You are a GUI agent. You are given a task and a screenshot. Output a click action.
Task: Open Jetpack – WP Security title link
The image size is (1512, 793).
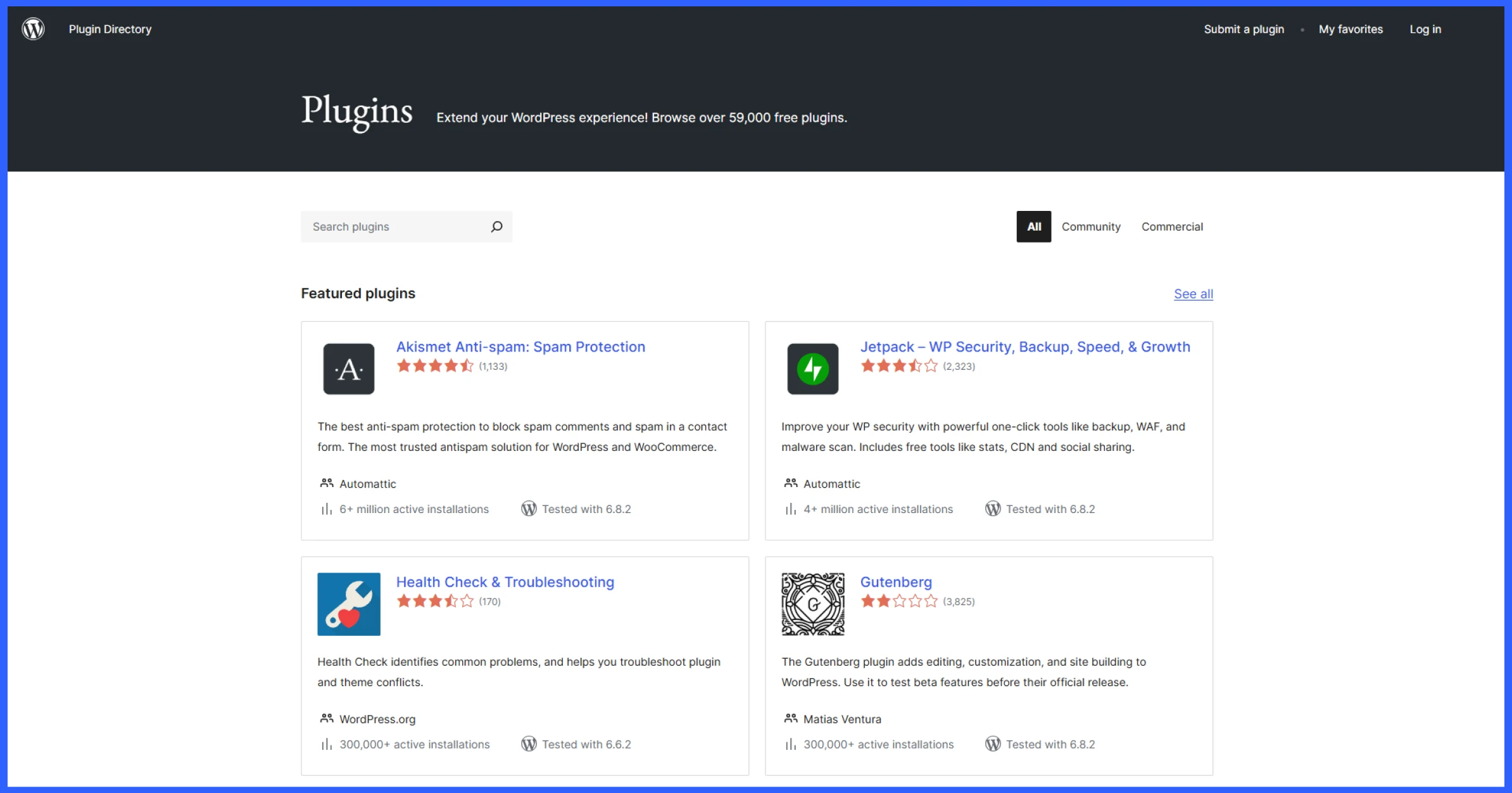[1025, 347]
